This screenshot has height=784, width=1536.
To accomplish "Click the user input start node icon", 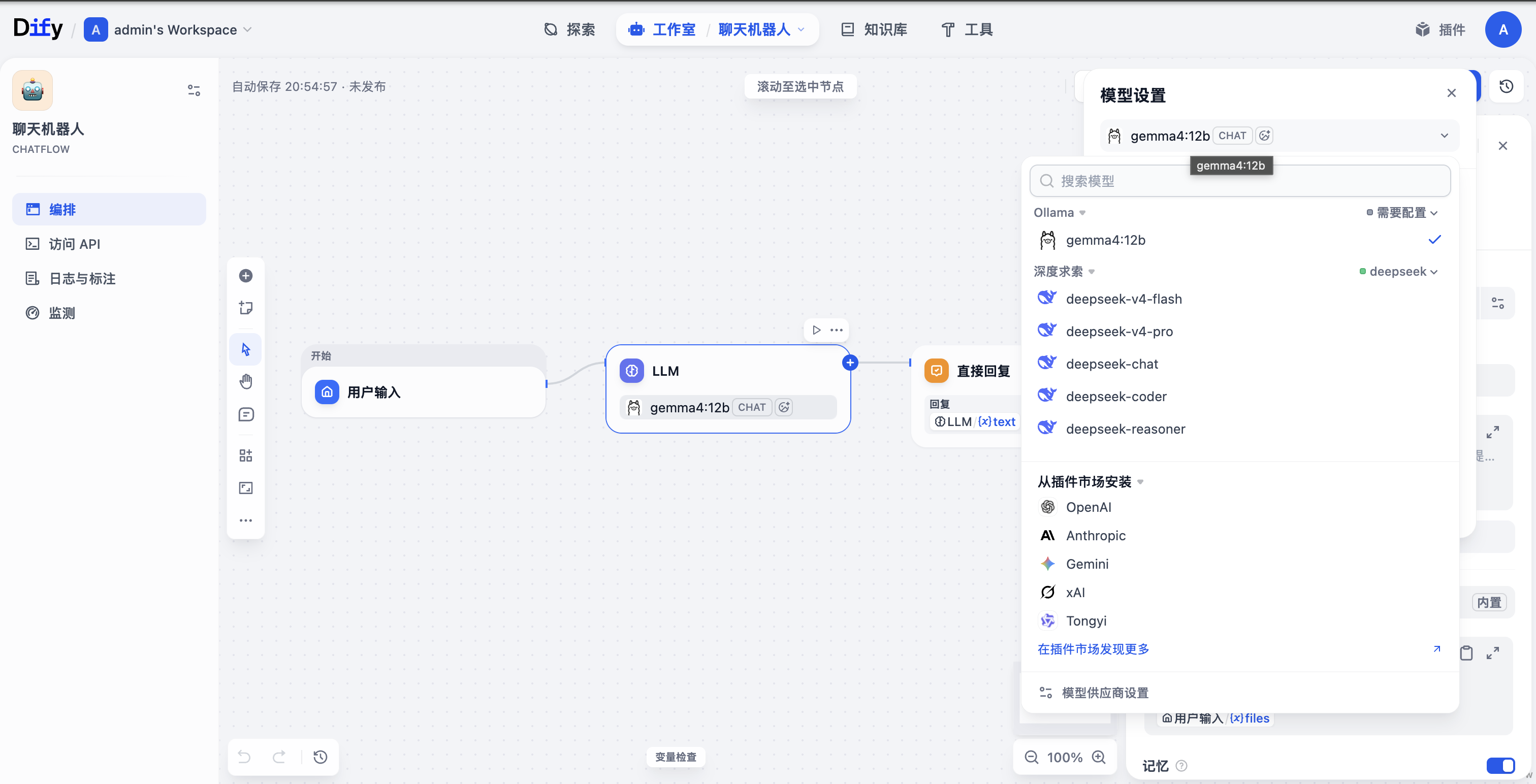I will pos(327,391).
